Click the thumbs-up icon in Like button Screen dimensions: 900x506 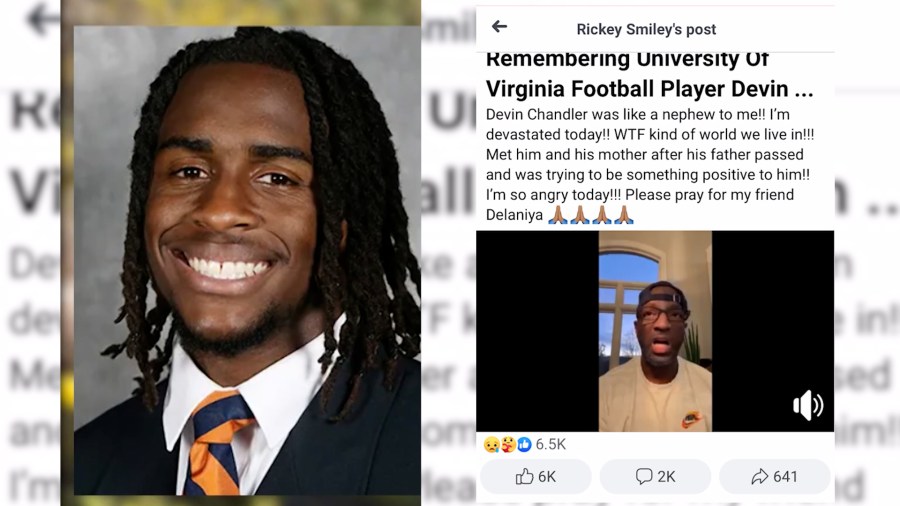(x=524, y=476)
